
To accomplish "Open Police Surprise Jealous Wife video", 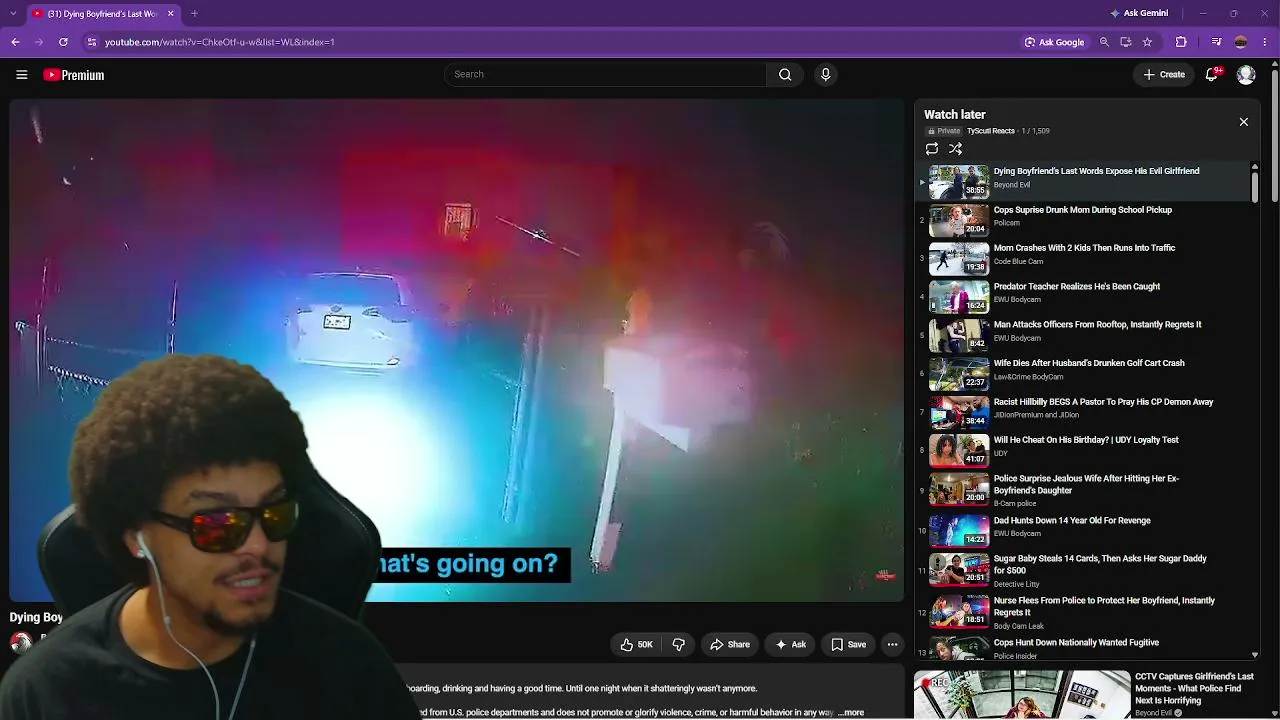I will click(x=1086, y=484).
